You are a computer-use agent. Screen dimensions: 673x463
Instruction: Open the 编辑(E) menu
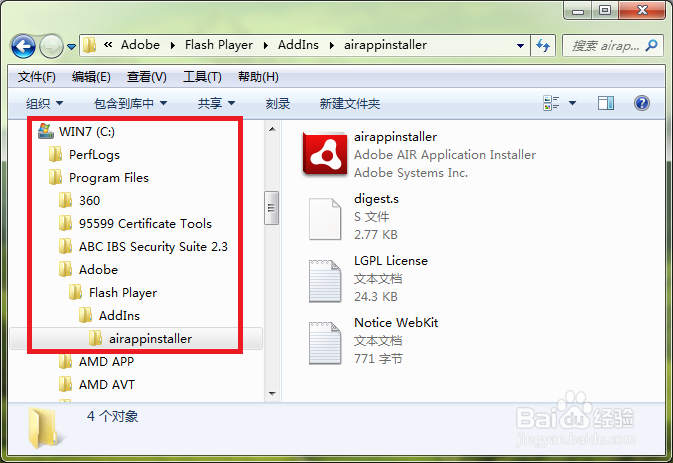[91, 77]
